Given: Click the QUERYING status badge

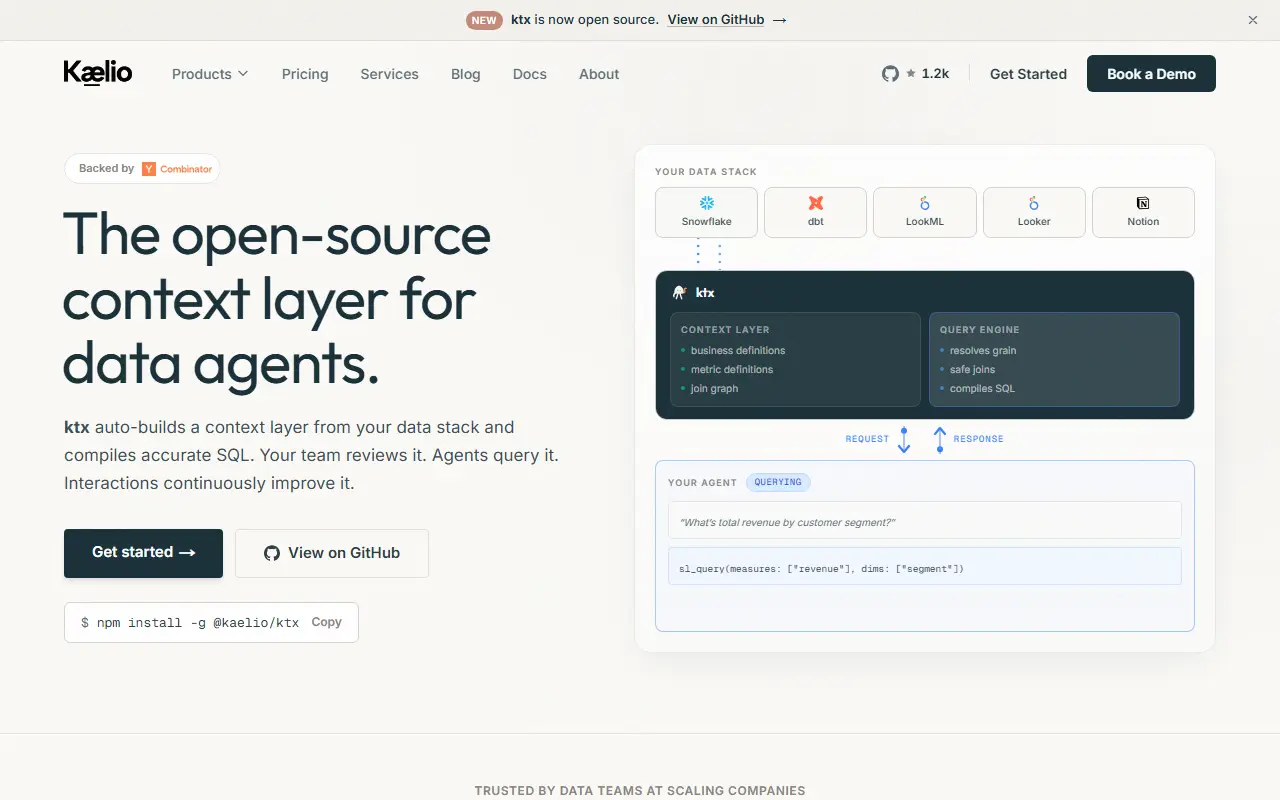Looking at the screenshot, I should click(778, 482).
